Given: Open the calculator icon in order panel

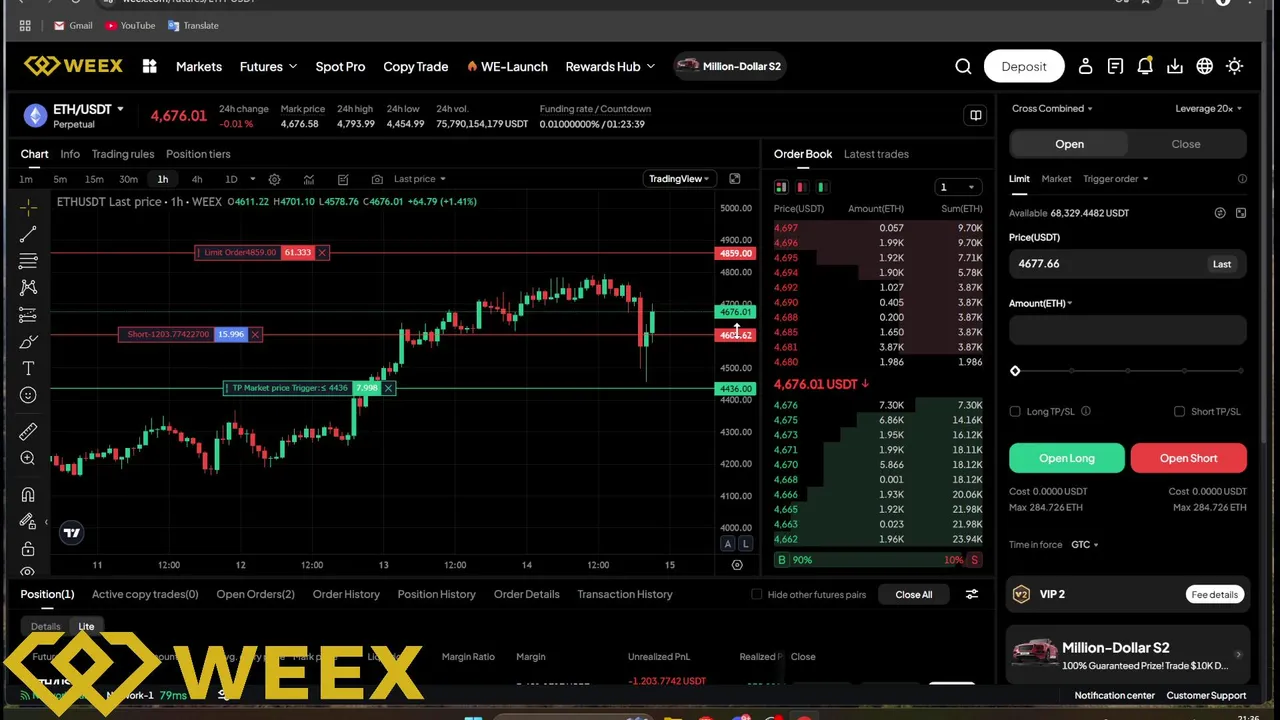Looking at the screenshot, I should (x=1241, y=213).
